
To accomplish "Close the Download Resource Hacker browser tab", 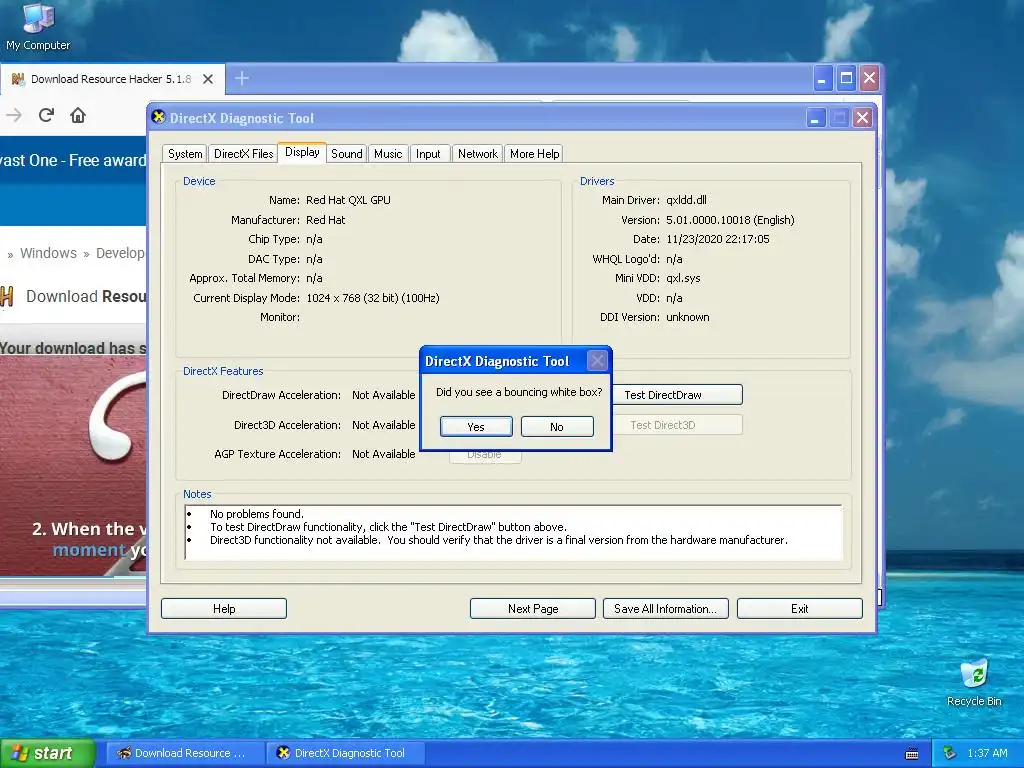I will tap(208, 79).
